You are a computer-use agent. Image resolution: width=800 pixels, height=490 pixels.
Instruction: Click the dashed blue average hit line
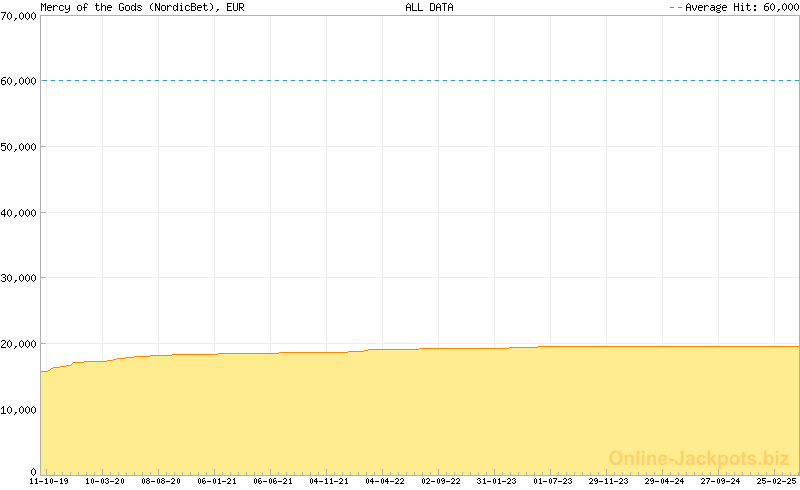pyautogui.click(x=400, y=81)
